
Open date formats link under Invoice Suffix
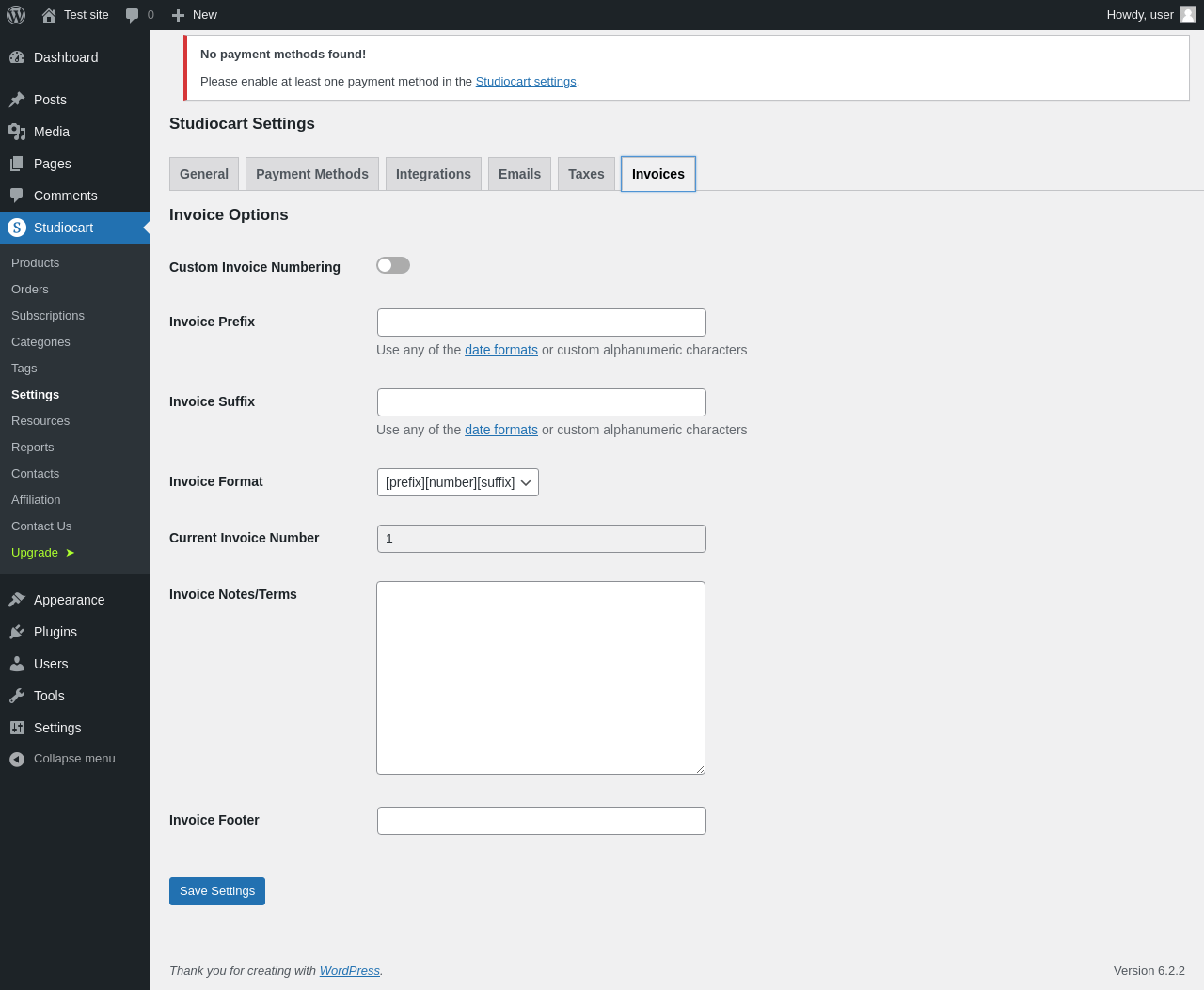[x=501, y=430]
